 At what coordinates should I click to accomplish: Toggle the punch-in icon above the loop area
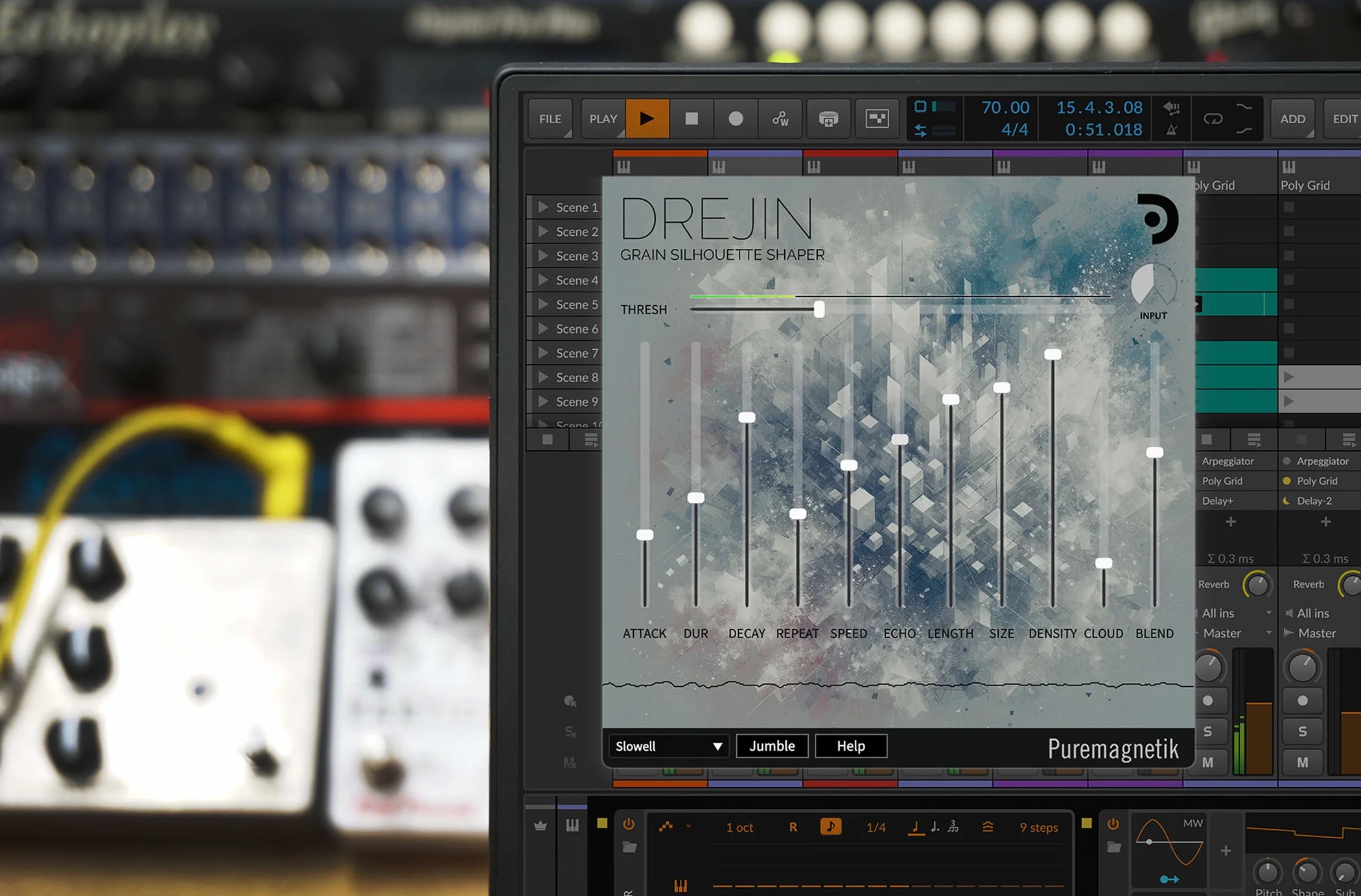[1244, 107]
